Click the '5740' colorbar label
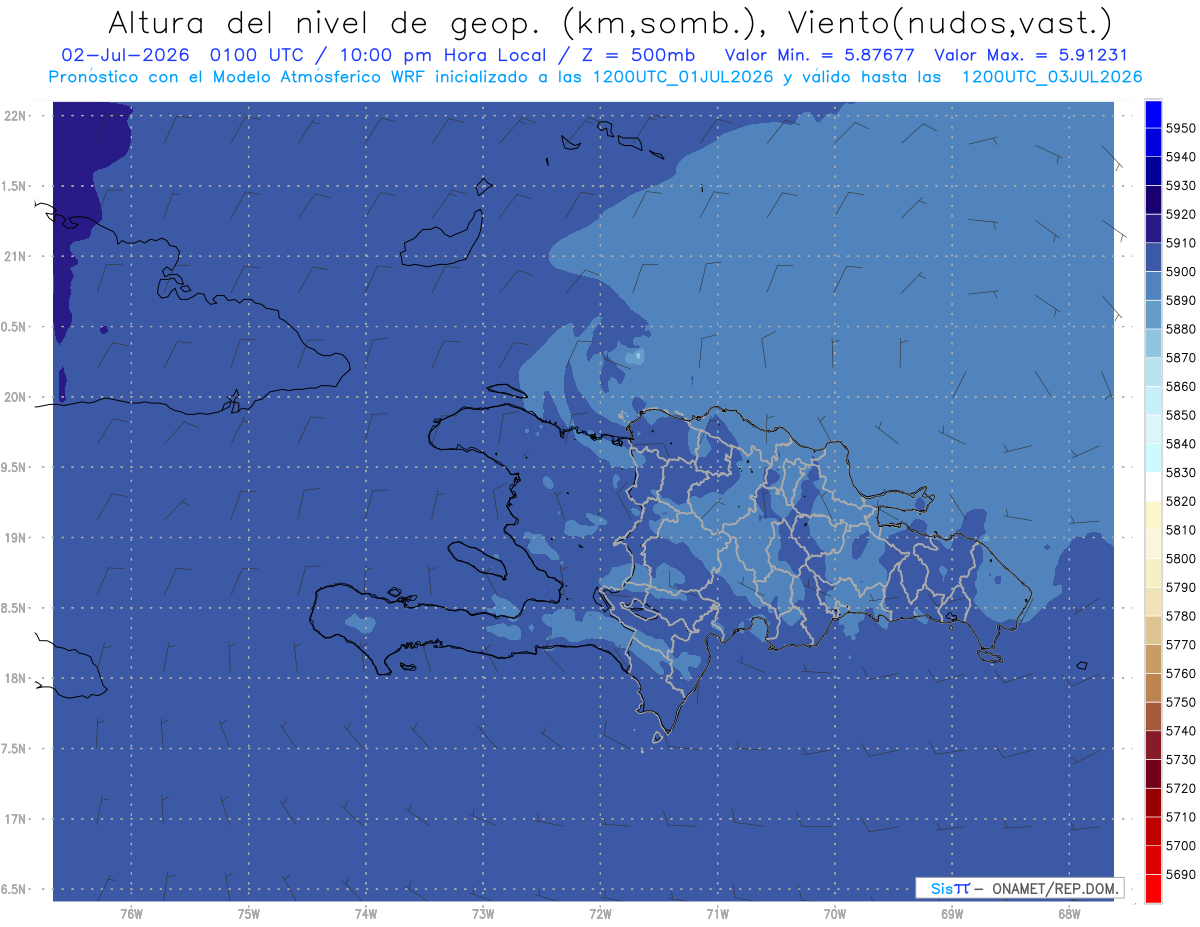The image size is (1200, 927). (1181, 731)
